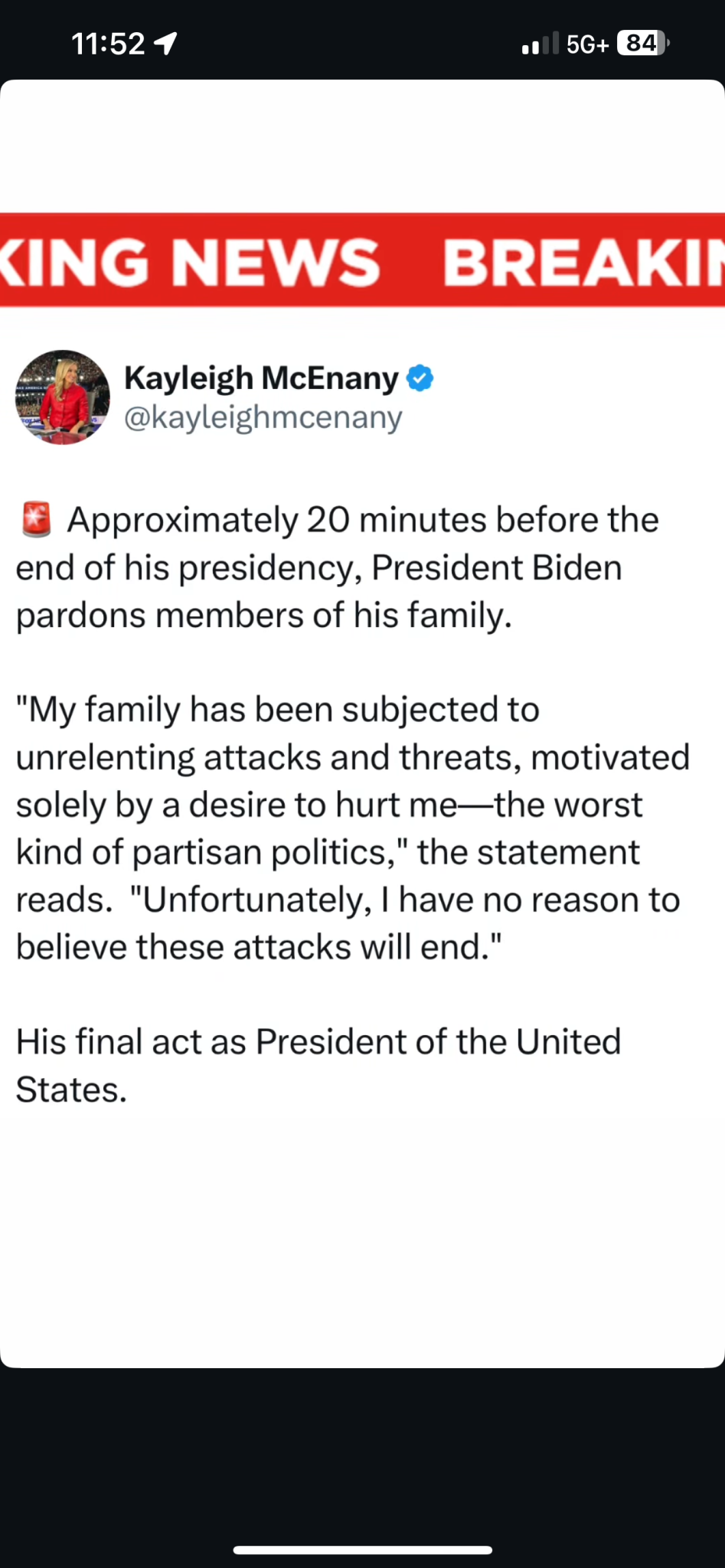Open the @kayleighmcenany handle link
Viewport: 725px width, 1568px height.
pos(263,418)
